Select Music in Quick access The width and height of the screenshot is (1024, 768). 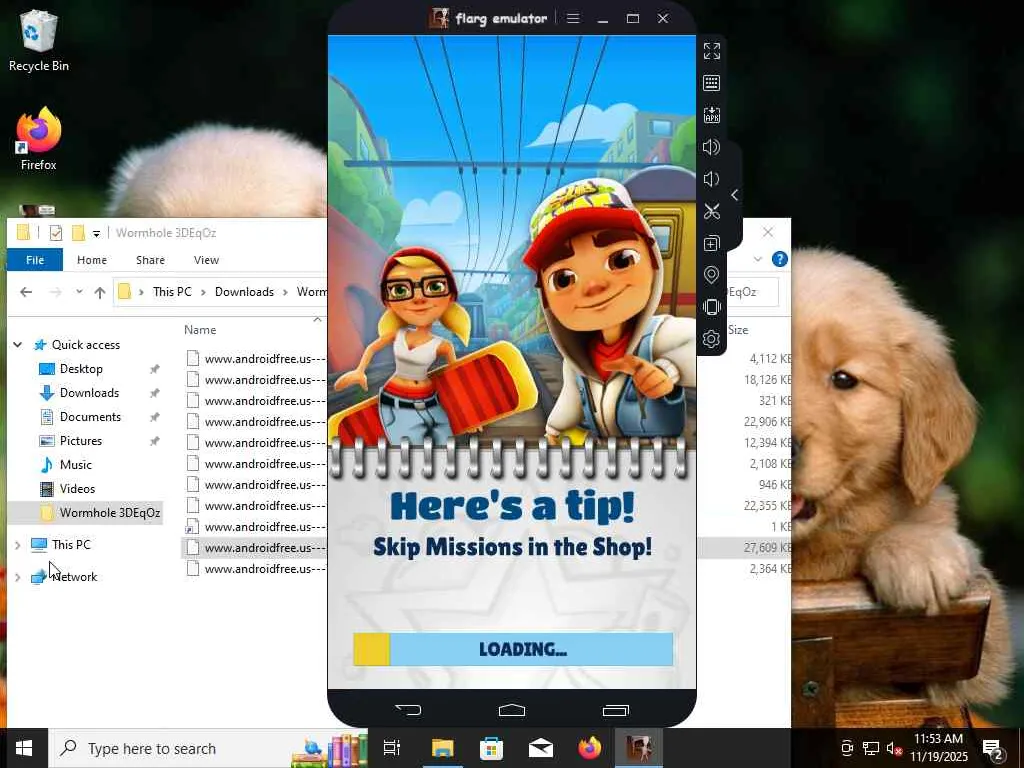[x=76, y=465]
